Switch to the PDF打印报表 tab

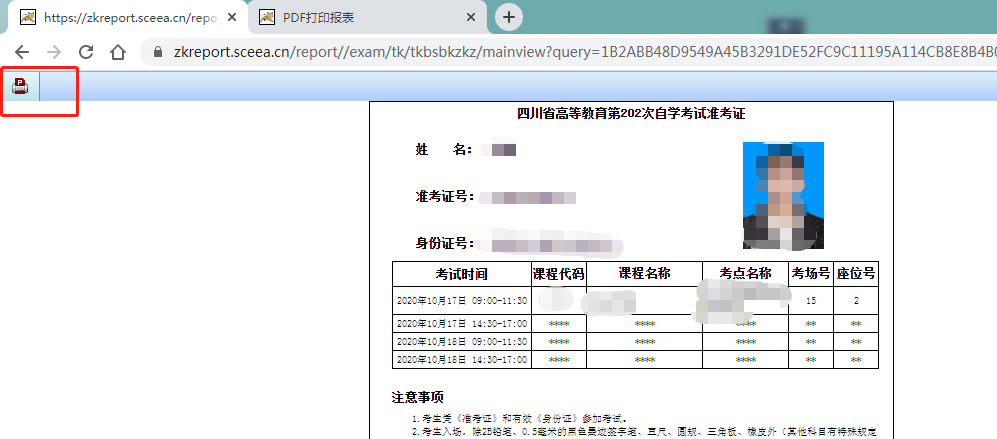368,17
